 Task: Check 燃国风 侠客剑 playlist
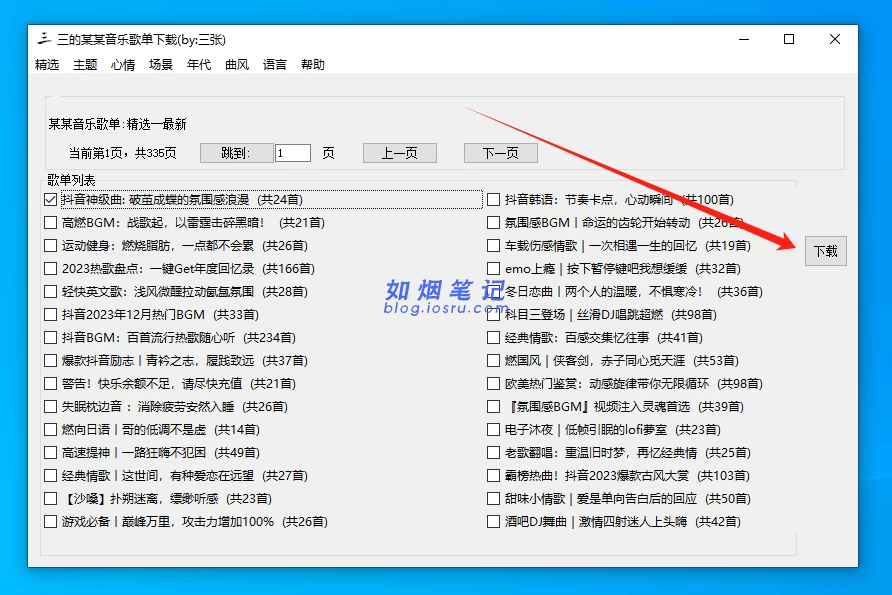pos(494,361)
